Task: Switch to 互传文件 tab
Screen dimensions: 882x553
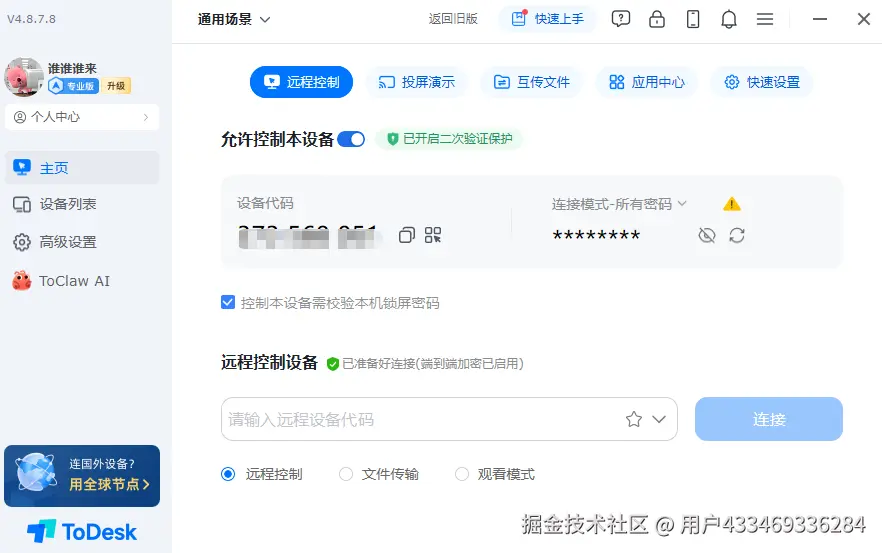Action: point(532,82)
